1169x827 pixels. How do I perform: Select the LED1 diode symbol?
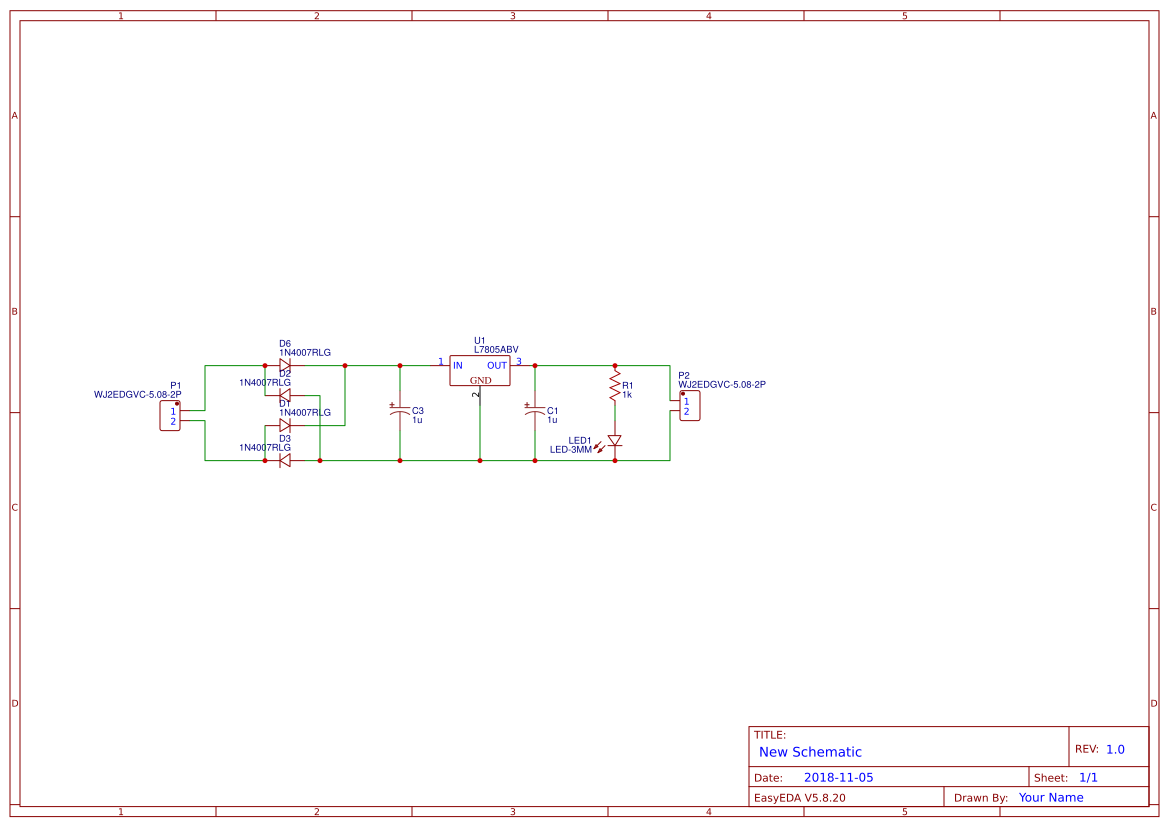(x=614, y=441)
